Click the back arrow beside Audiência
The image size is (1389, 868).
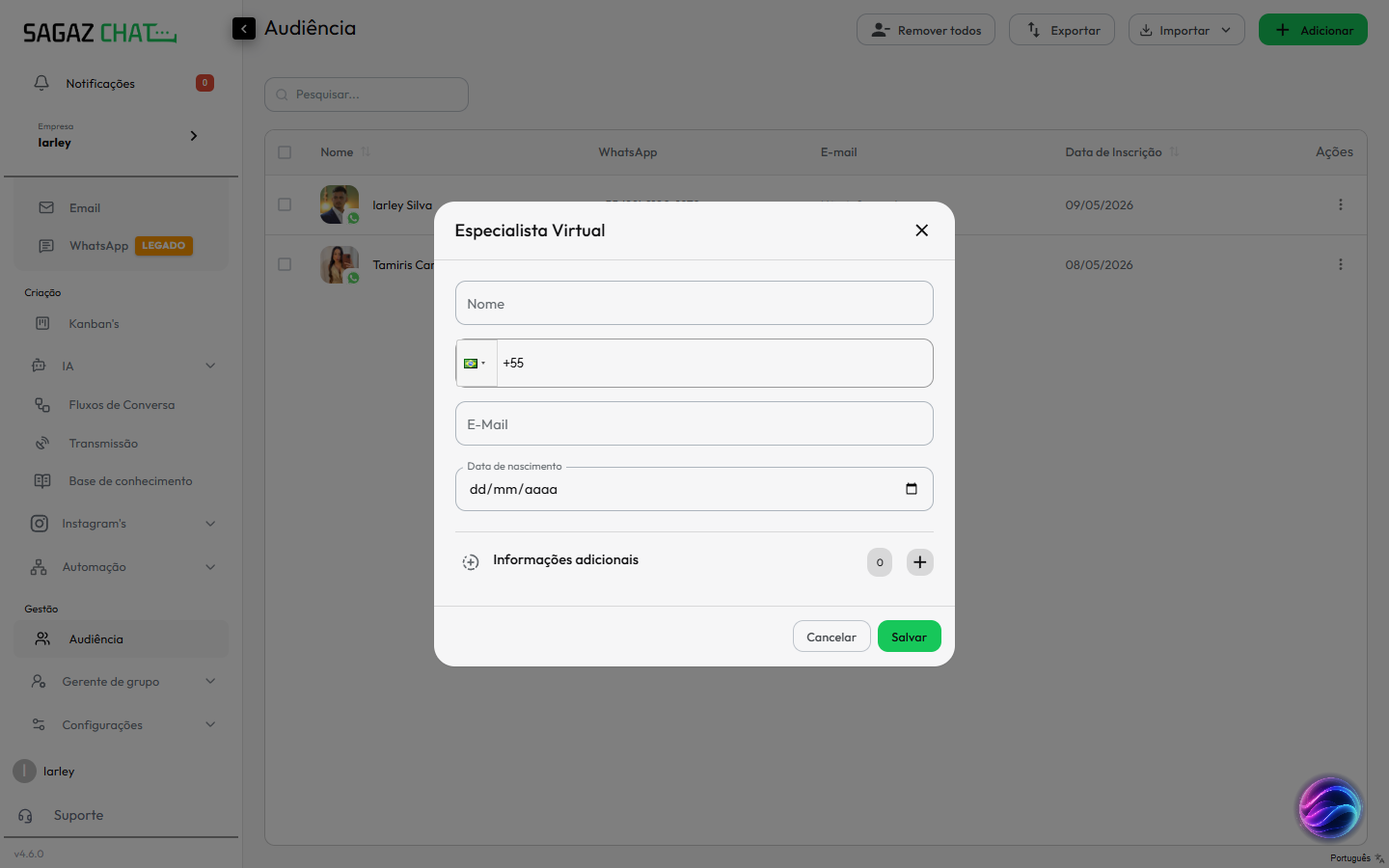click(244, 29)
